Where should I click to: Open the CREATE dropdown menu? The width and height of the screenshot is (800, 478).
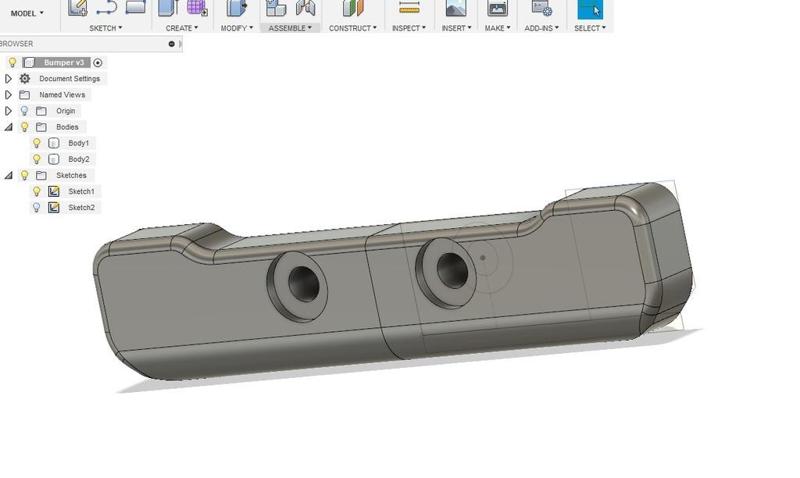(x=182, y=28)
